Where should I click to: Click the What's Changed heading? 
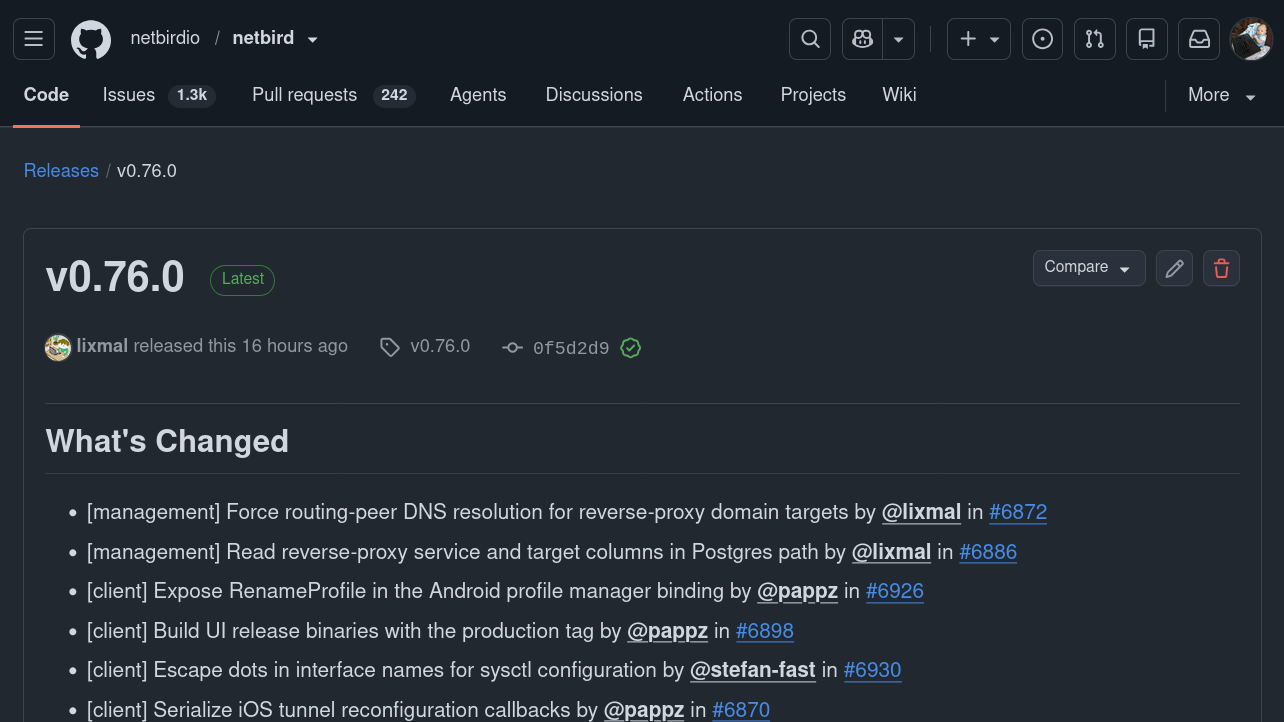coord(167,441)
